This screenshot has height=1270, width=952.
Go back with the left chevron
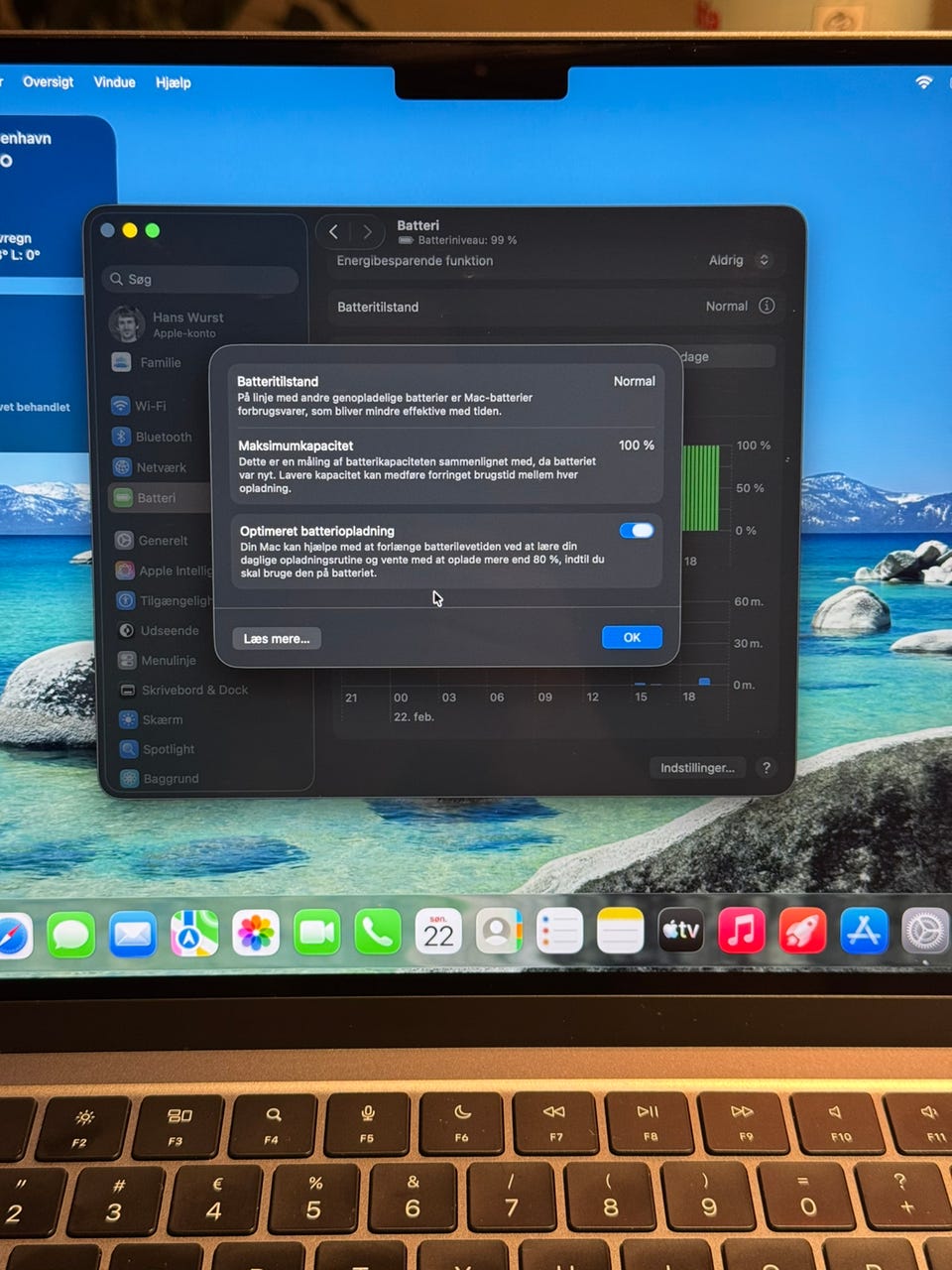point(334,232)
